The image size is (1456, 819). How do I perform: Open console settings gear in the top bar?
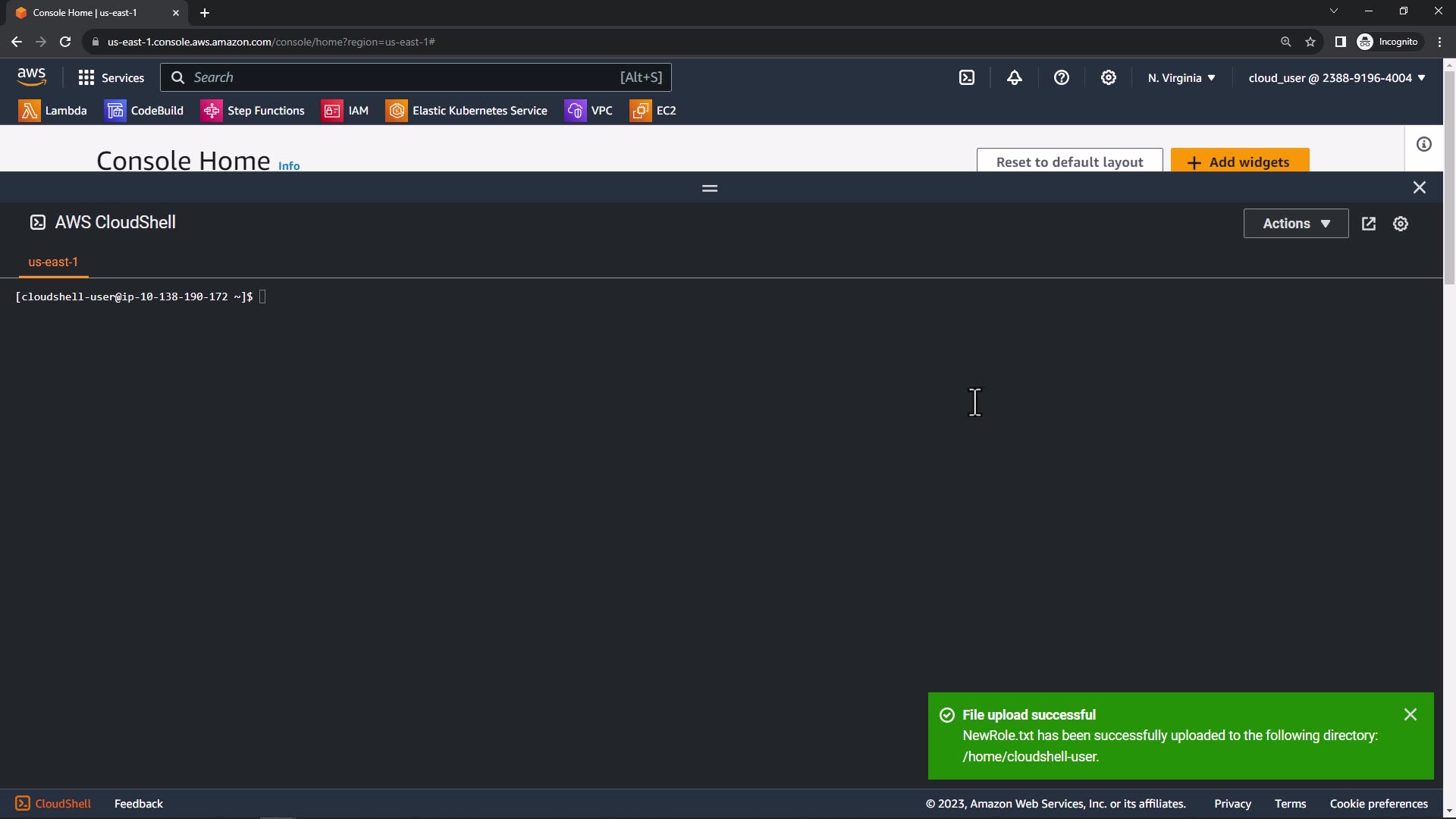click(x=1109, y=77)
